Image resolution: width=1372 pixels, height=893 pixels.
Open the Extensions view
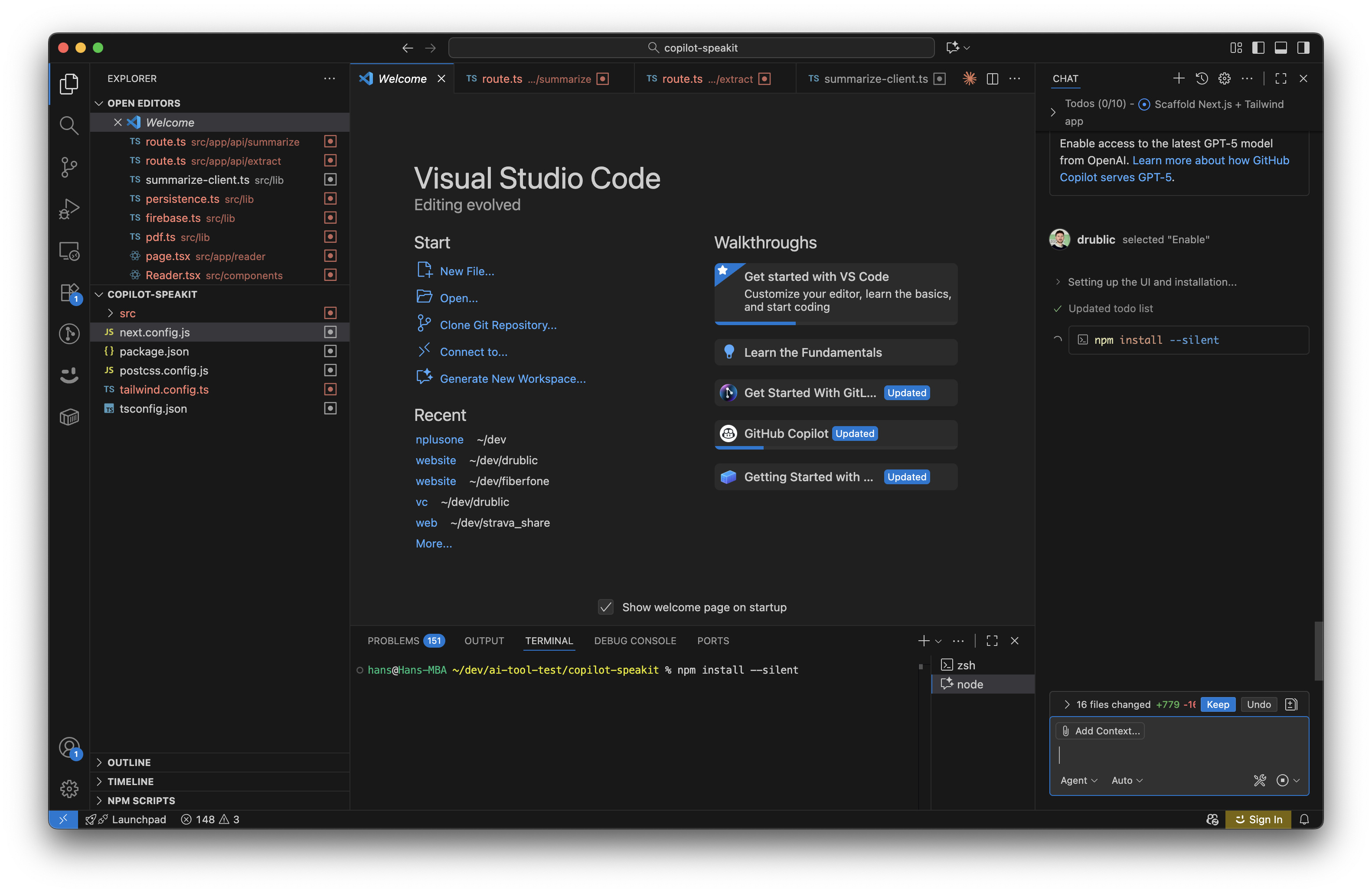(69, 293)
